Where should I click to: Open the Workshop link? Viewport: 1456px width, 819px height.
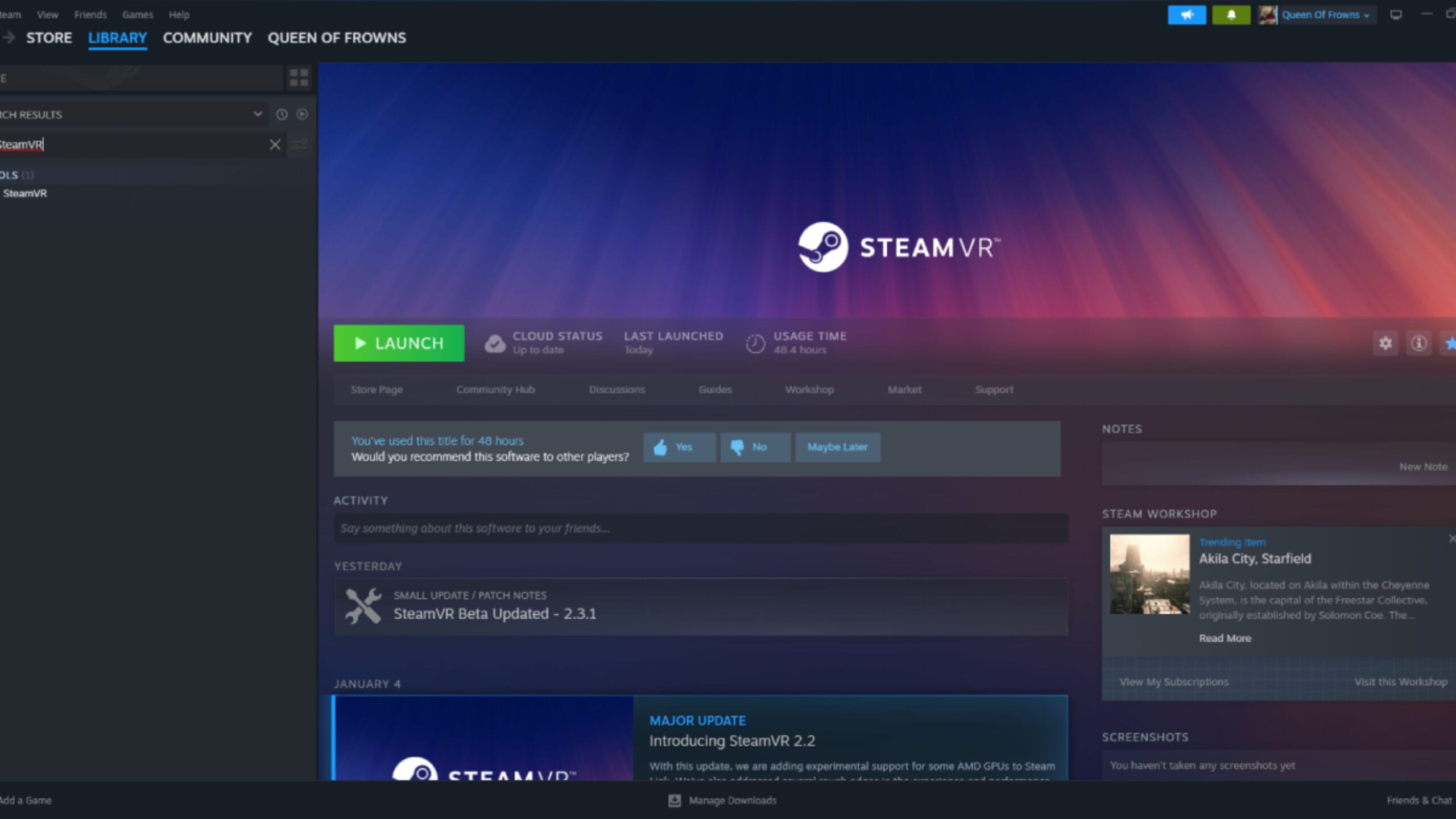[x=809, y=390]
